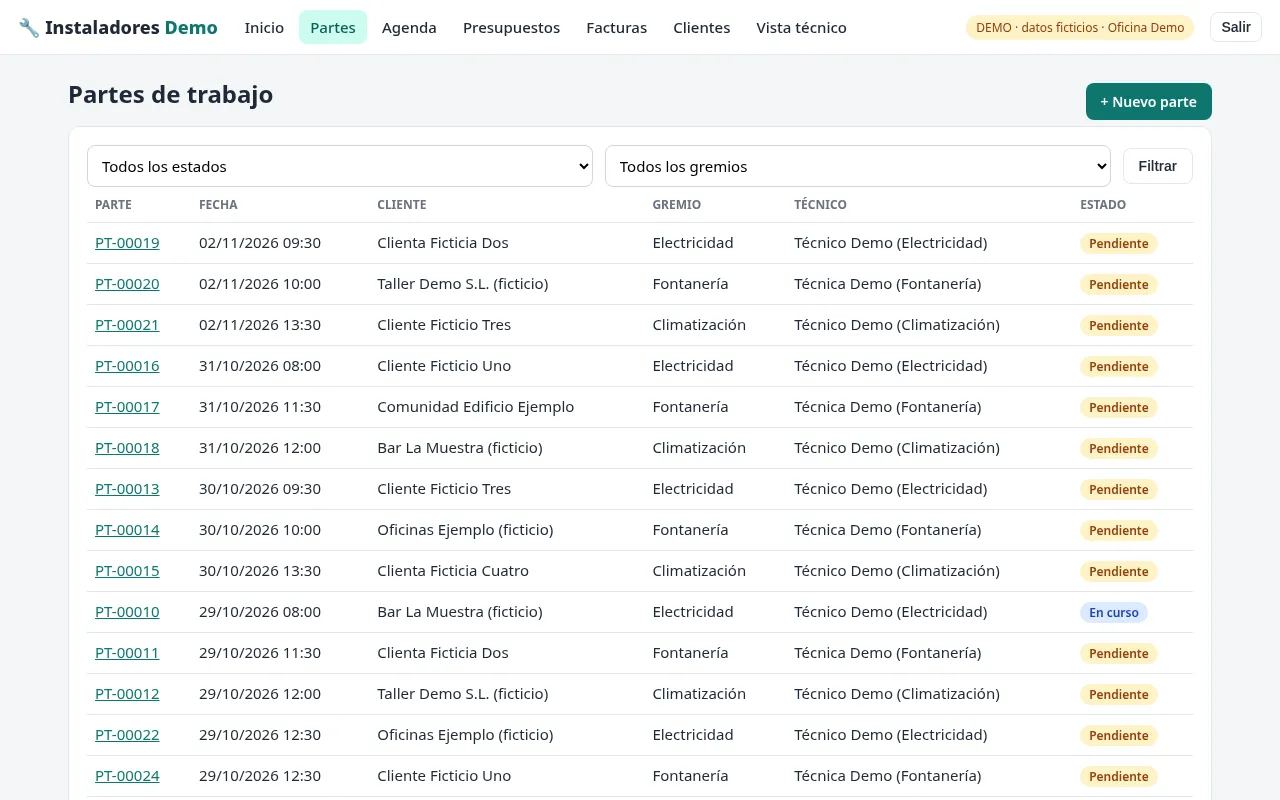Click the ESTADO column header

[x=1103, y=205]
